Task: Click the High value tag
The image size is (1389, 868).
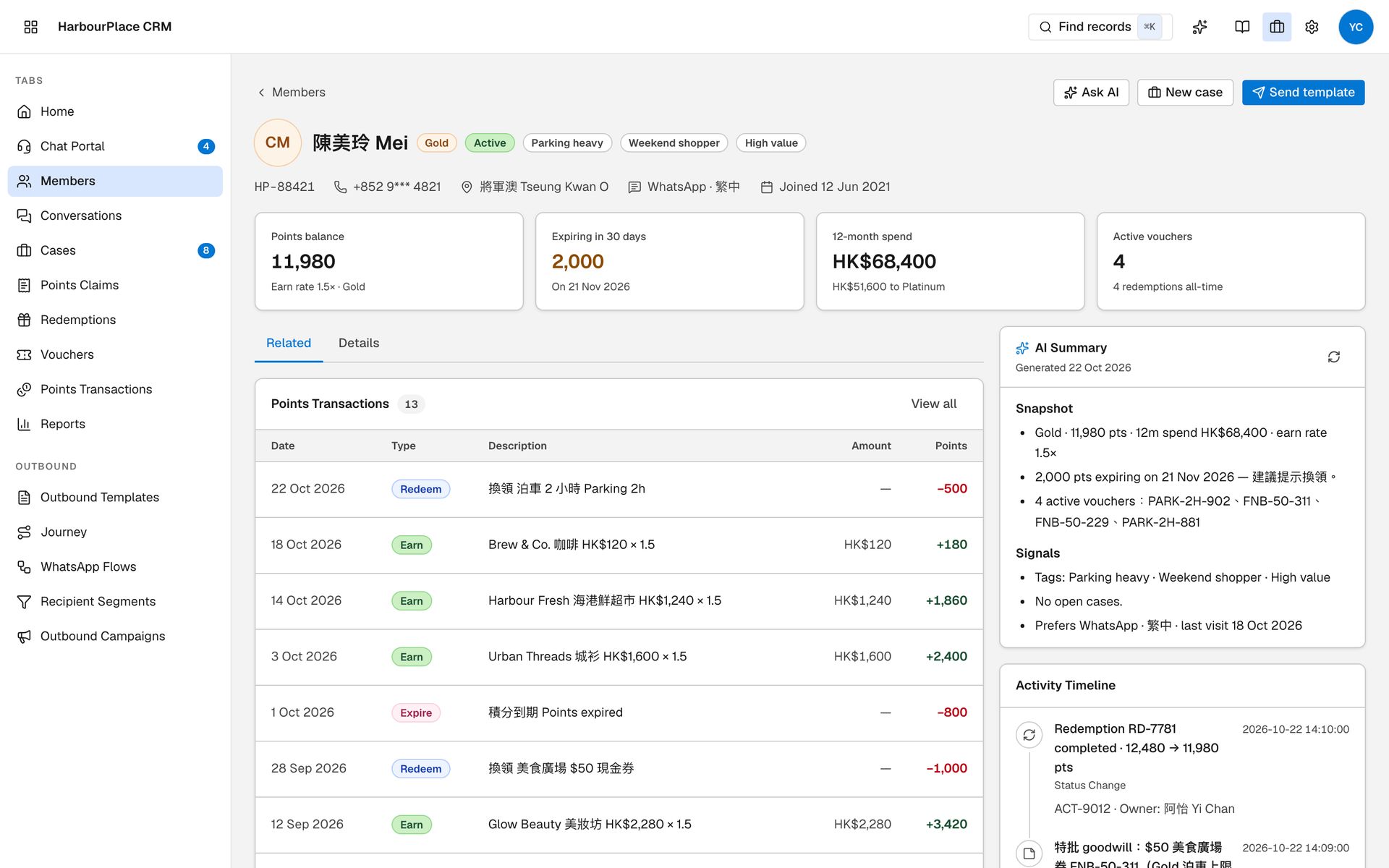Action: (x=771, y=143)
